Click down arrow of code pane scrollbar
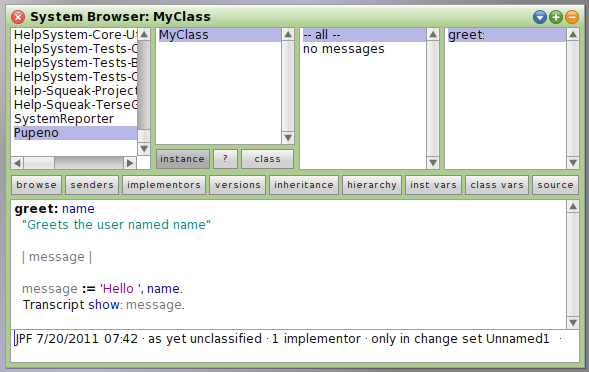The image size is (589, 372). 573,322
